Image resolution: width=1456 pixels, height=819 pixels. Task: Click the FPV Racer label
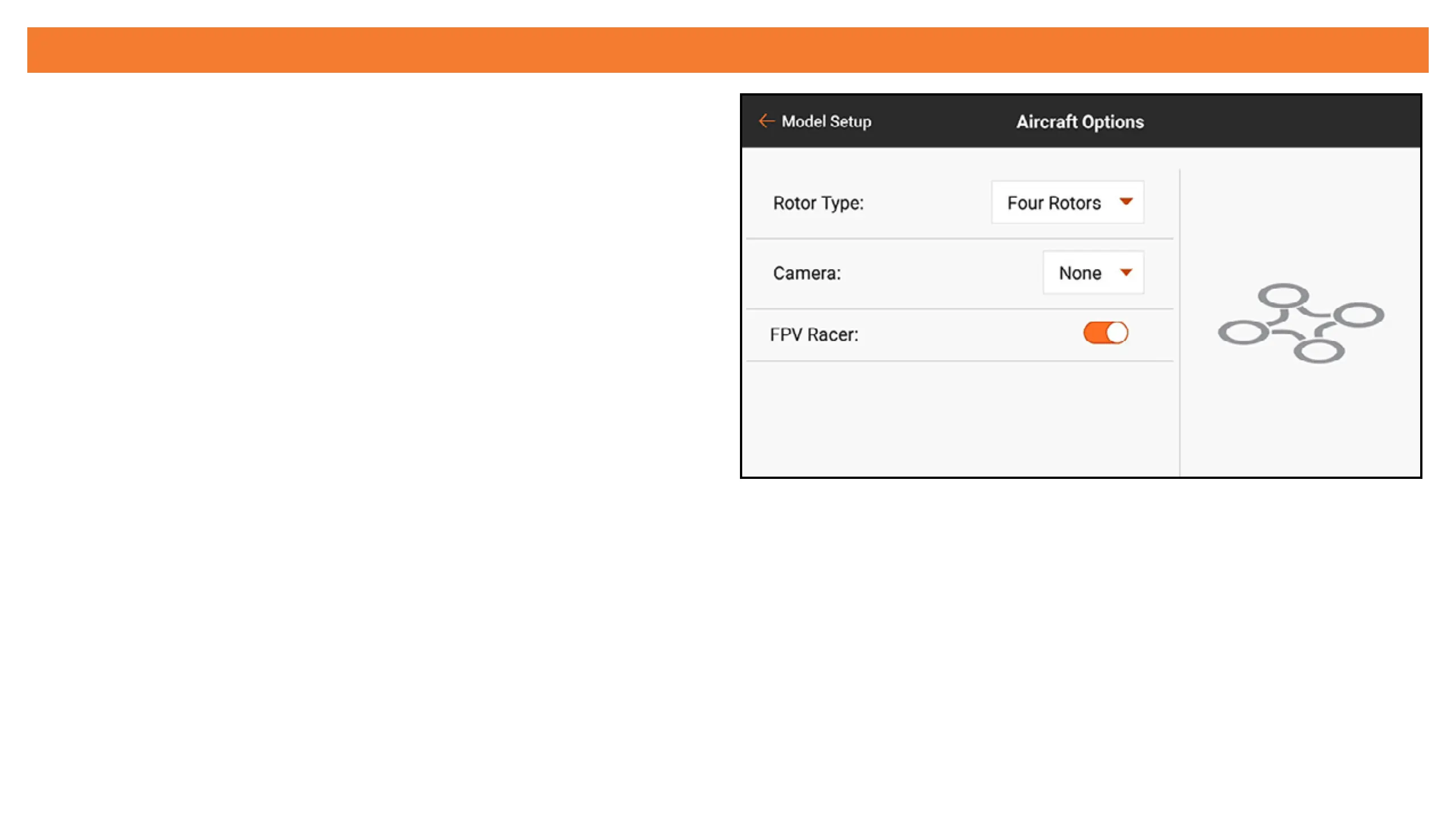pos(814,335)
